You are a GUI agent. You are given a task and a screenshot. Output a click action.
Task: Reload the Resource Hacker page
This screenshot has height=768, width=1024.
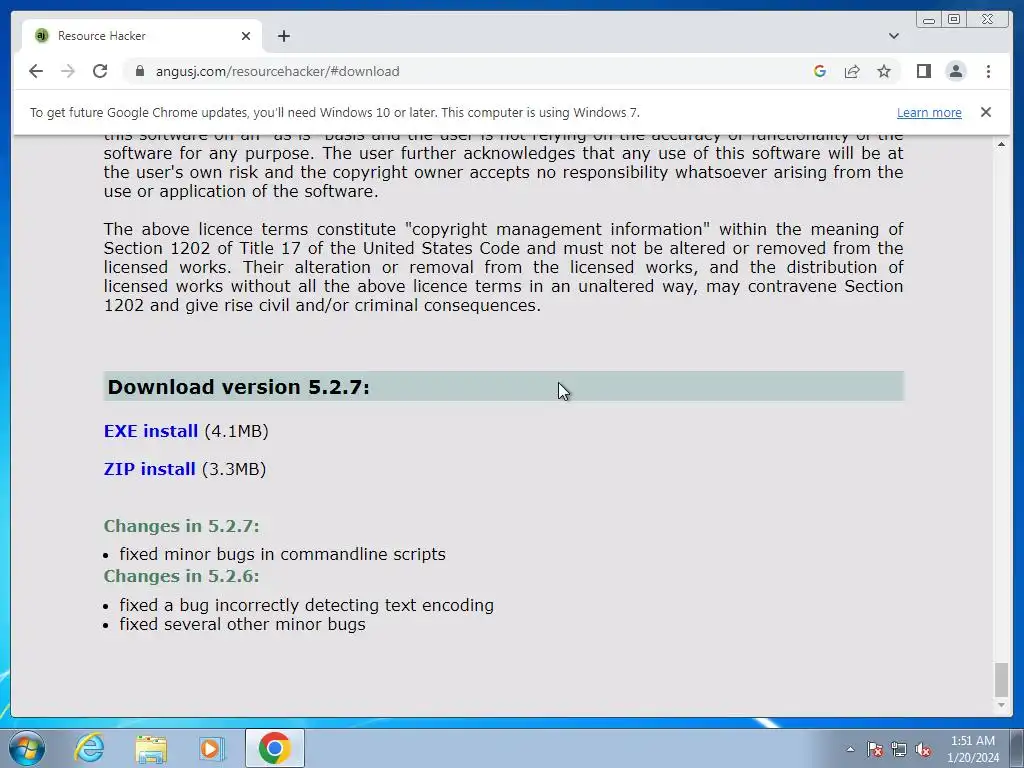(100, 71)
